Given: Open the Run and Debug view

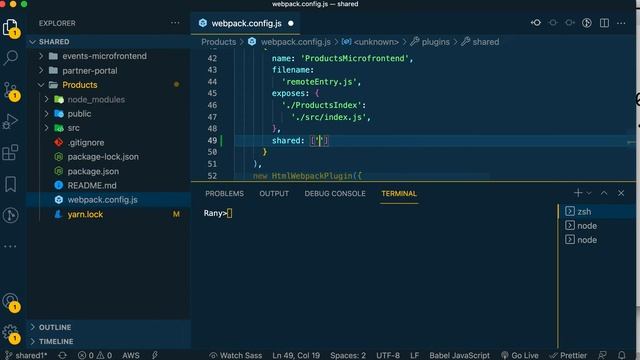Looking at the screenshot, I should 11,122.
